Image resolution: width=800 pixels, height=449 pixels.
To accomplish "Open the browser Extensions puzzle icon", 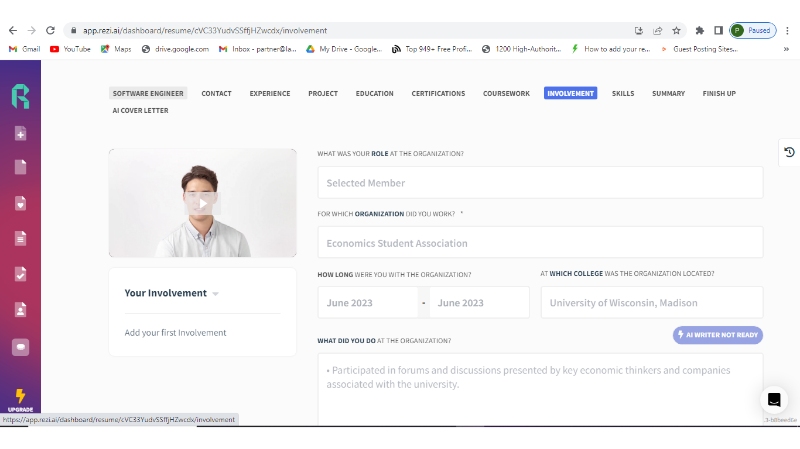I will pos(700,30).
